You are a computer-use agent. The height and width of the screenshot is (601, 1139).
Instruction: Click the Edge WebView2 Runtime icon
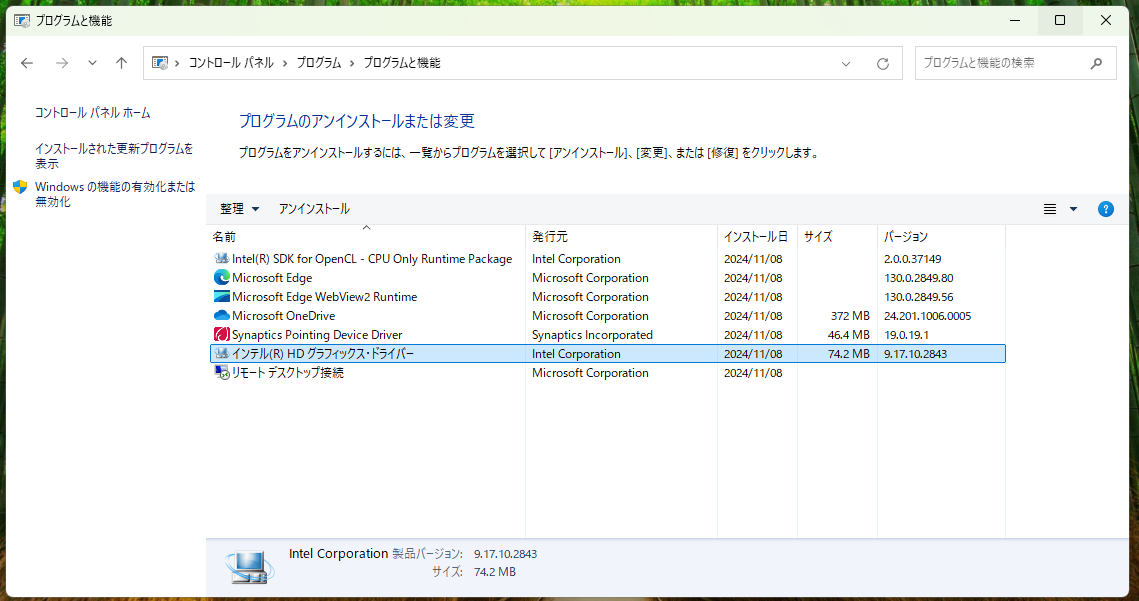222,297
